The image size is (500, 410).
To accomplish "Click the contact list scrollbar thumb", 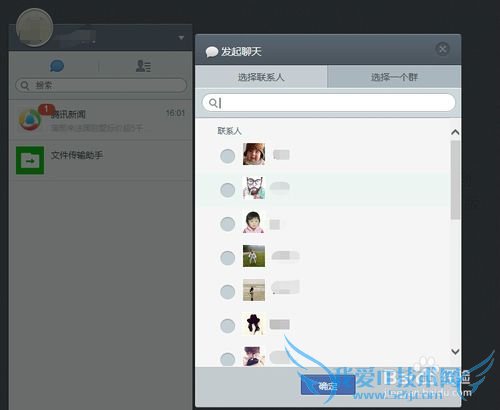I will (x=455, y=180).
